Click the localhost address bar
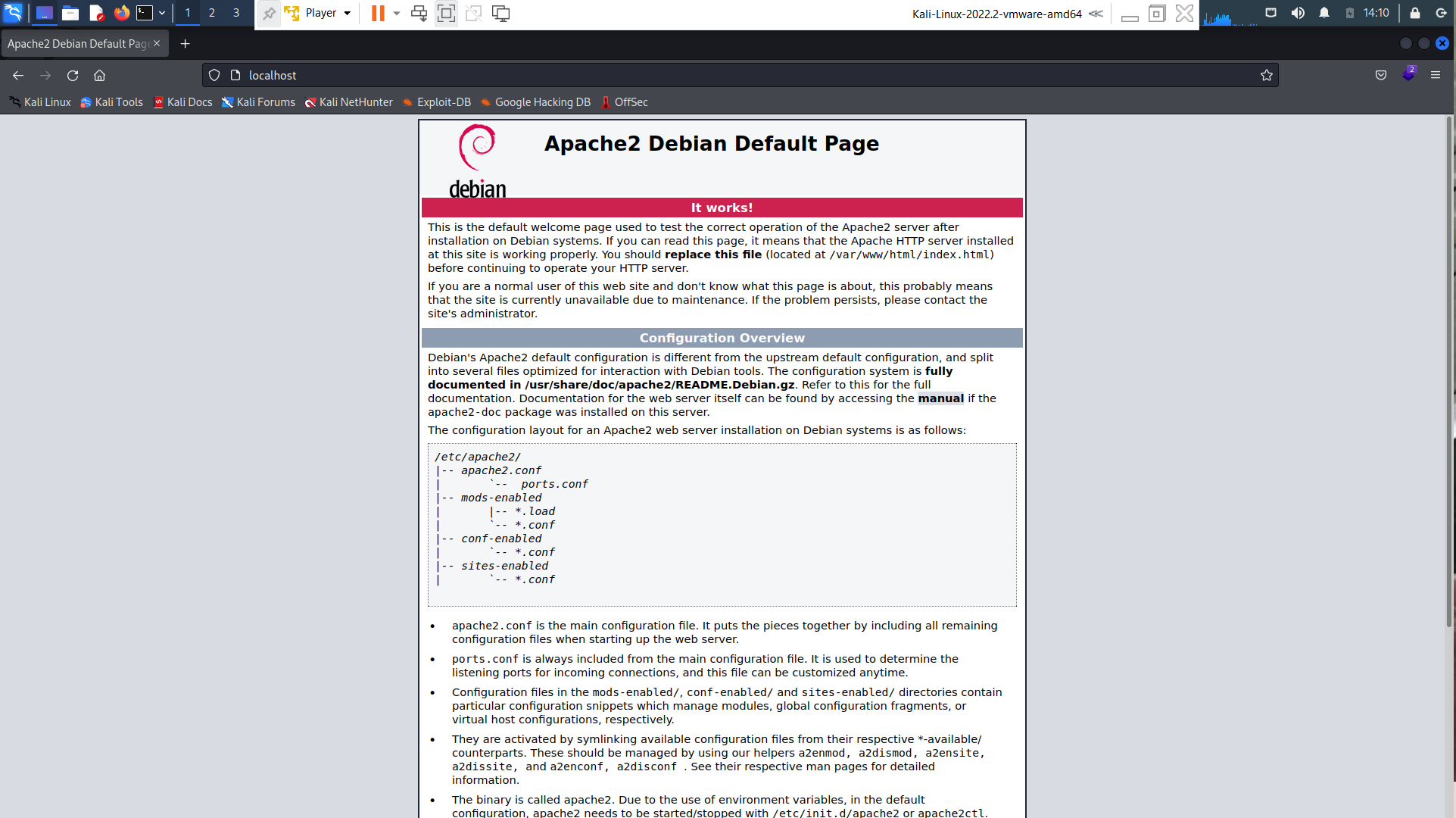Viewport: 1456px width, 818px height. pos(740,75)
